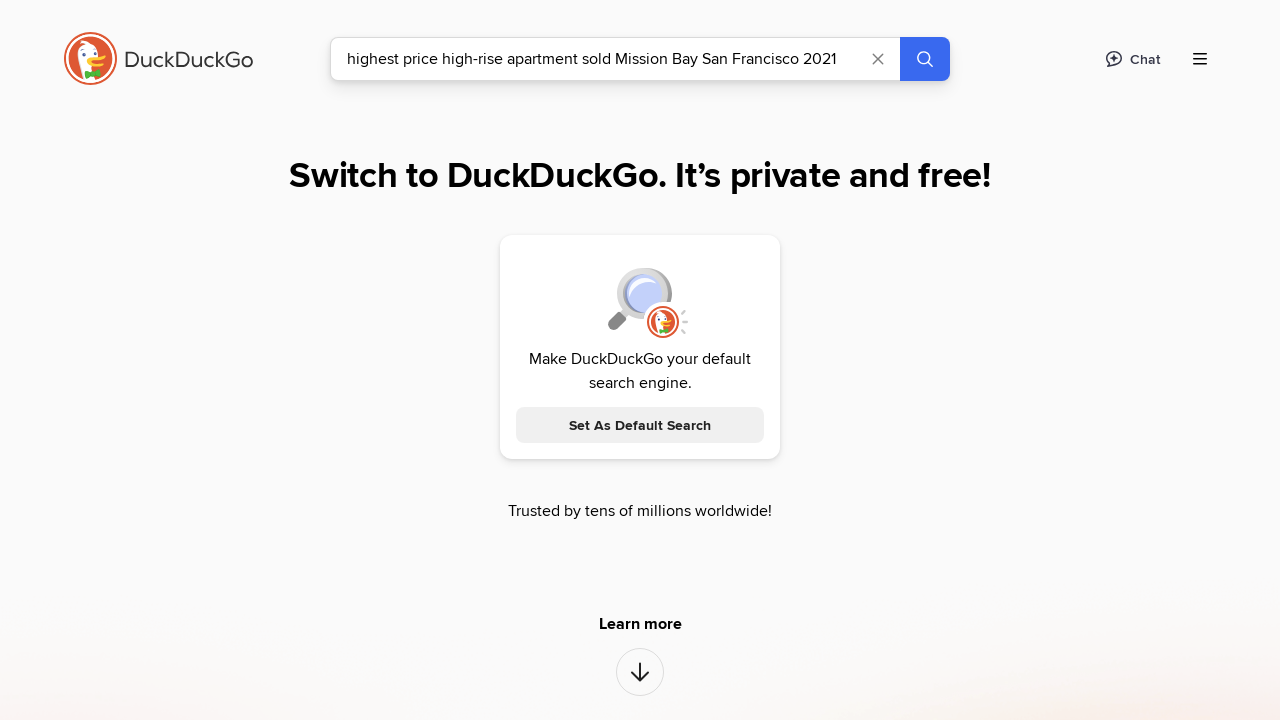Viewport: 1280px width, 720px height.
Task: Open the hamburger menu icon
Action: coord(1200,59)
